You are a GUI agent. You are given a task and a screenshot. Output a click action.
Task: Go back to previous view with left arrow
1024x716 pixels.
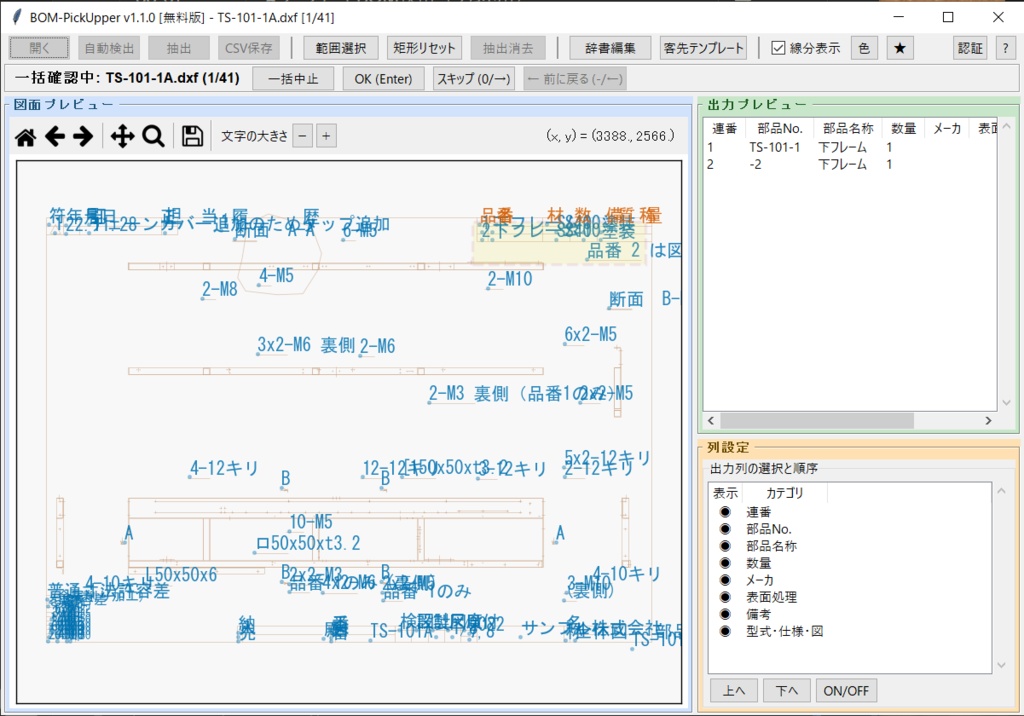55,137
